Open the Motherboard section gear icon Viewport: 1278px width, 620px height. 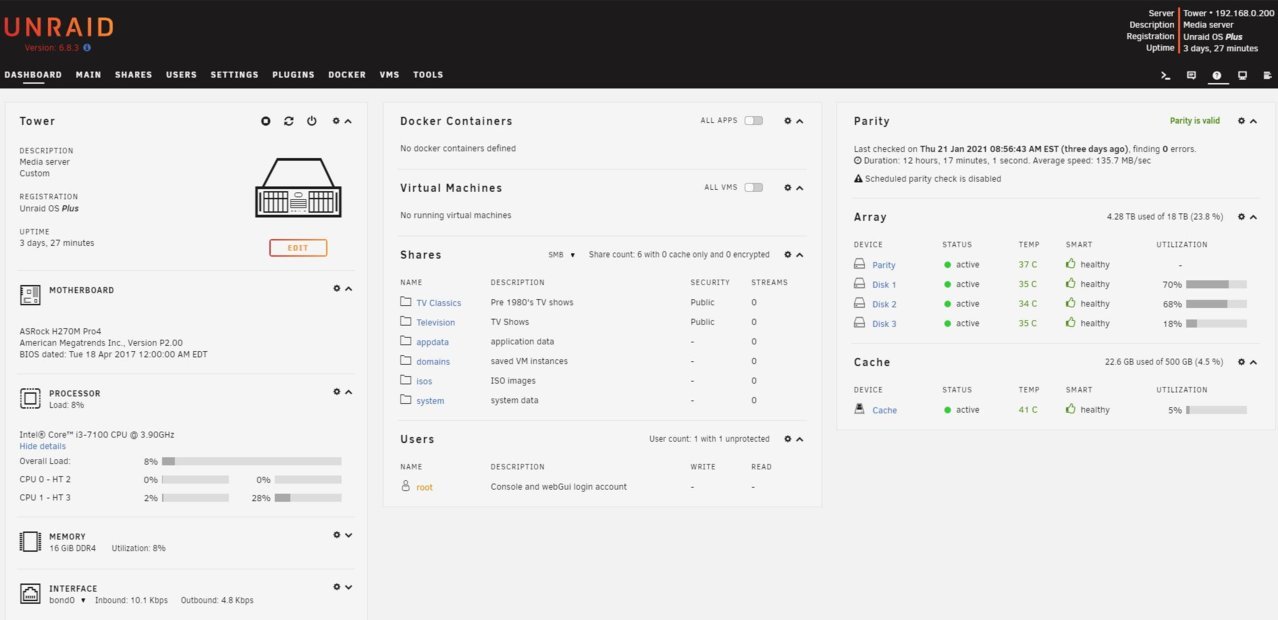coord(337,289)
